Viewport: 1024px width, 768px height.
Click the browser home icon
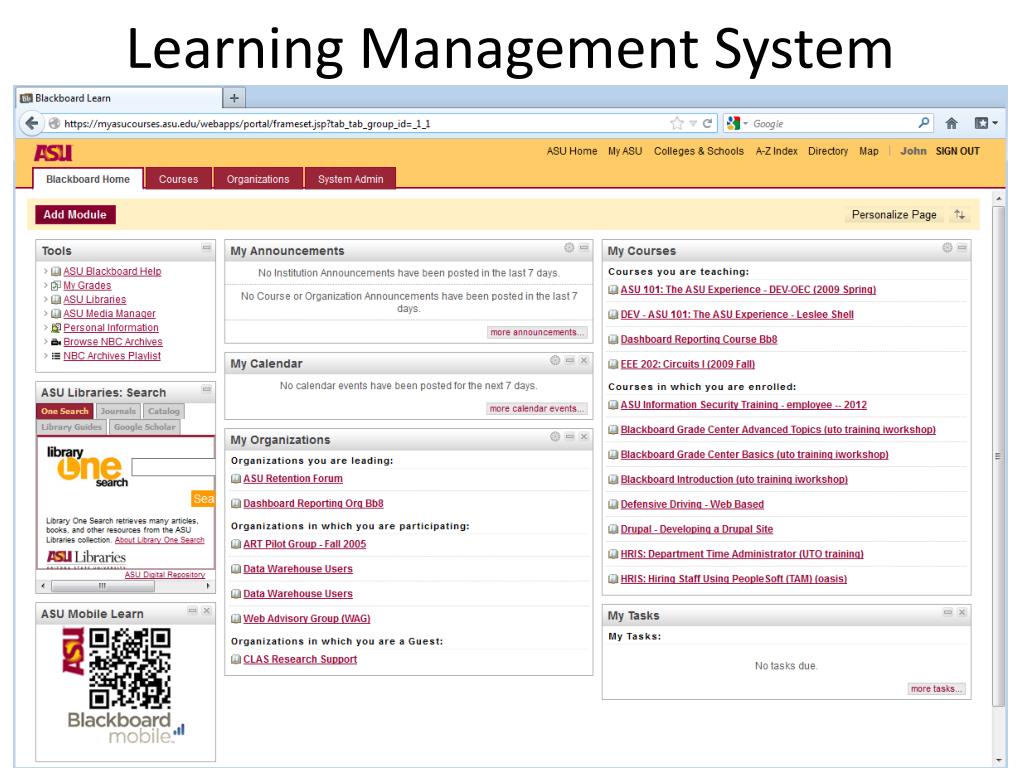coord(952,123)
